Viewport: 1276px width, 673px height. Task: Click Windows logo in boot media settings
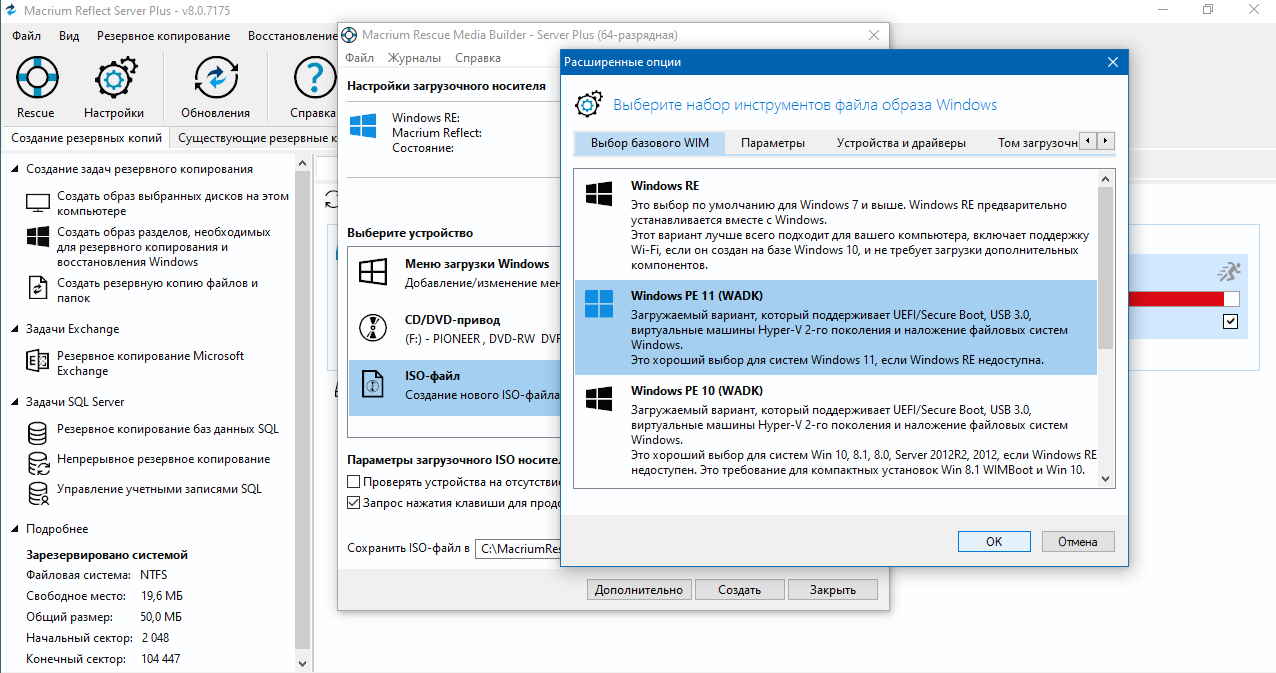click(x=362, y=126)
